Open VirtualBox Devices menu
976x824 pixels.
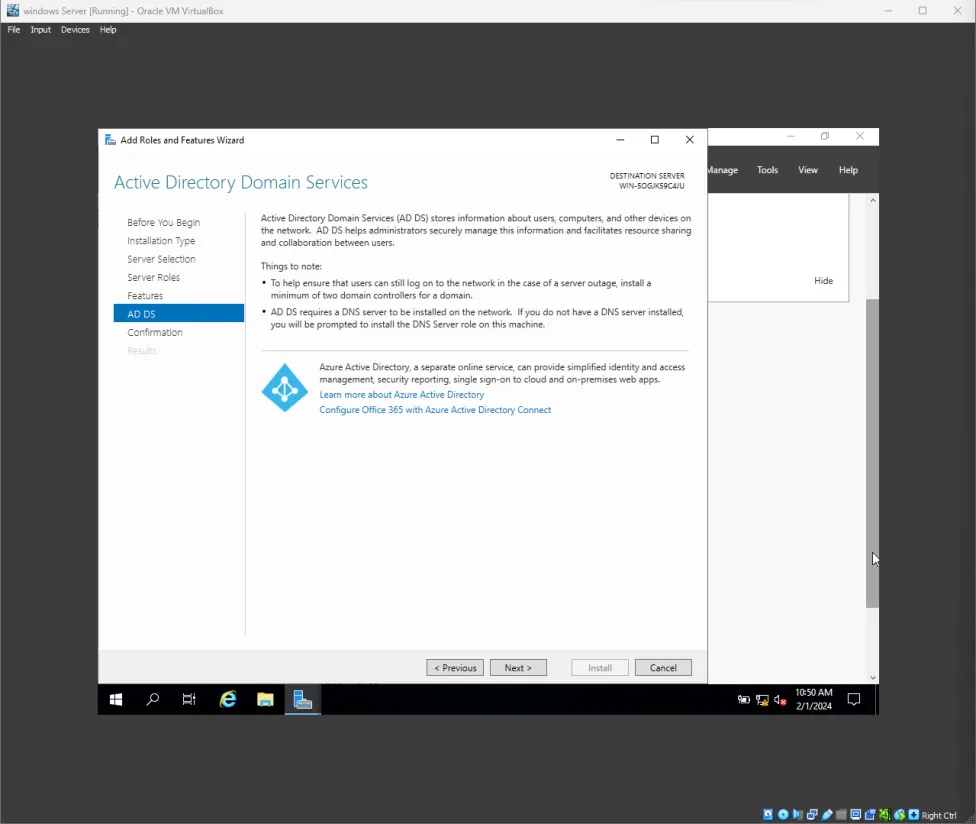(x=75, y=30)
